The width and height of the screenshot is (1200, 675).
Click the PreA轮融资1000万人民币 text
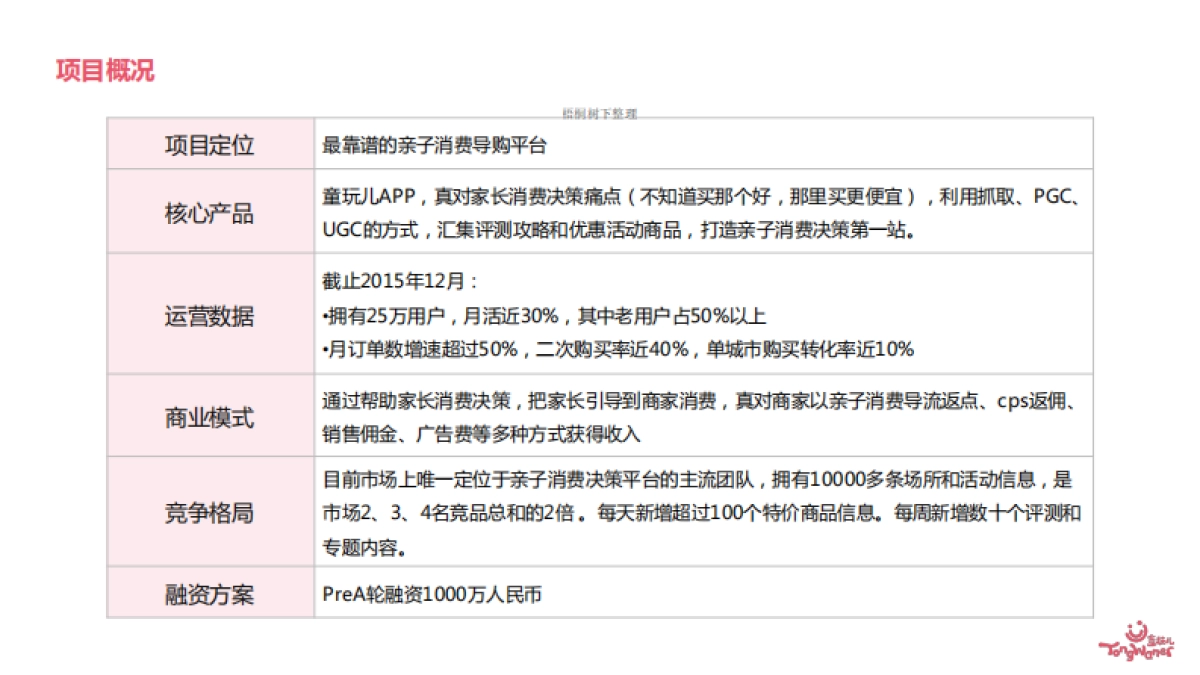[x=430, y=594]
